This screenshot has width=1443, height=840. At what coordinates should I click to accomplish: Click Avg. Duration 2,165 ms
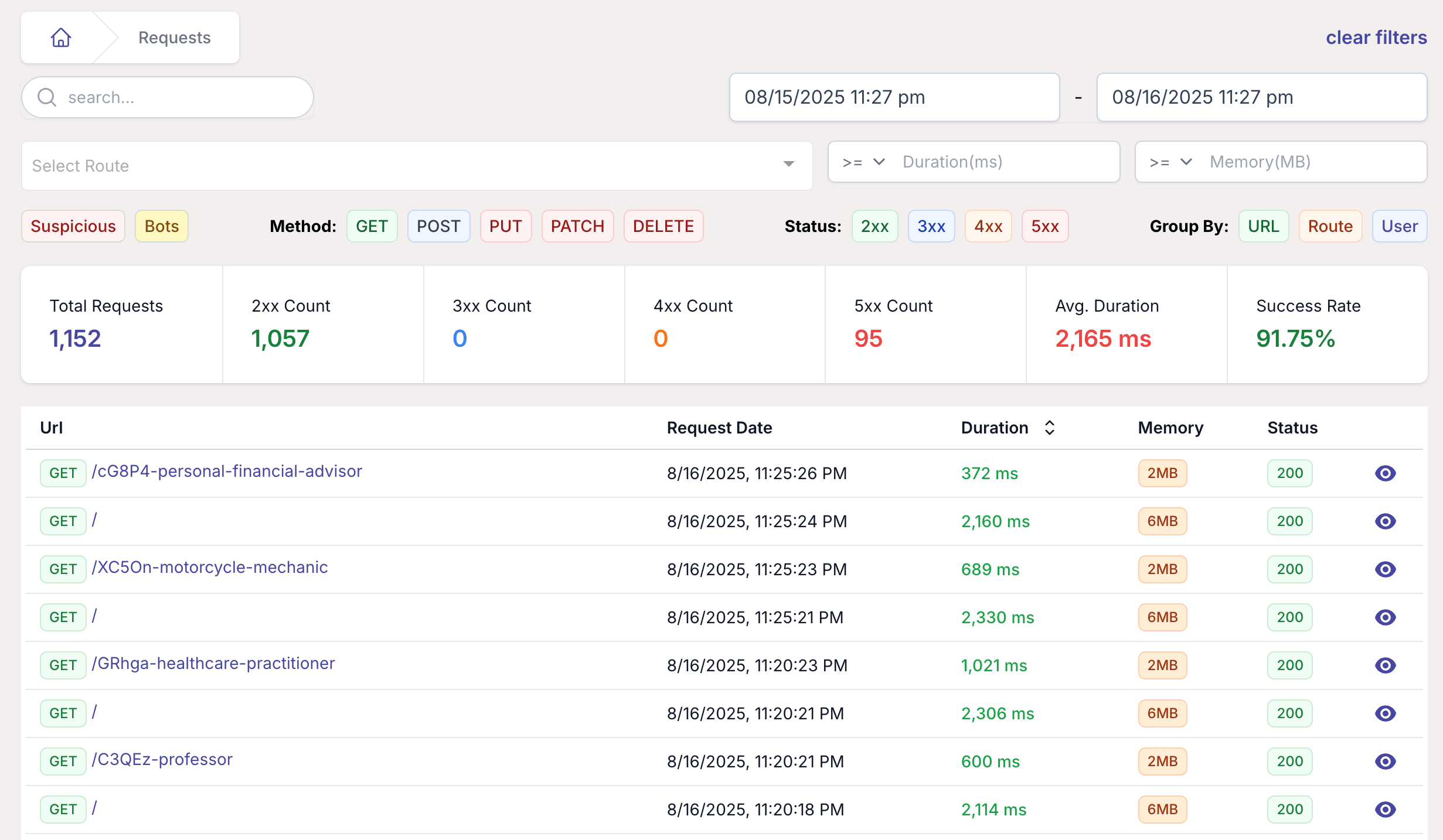[1104, 339]
